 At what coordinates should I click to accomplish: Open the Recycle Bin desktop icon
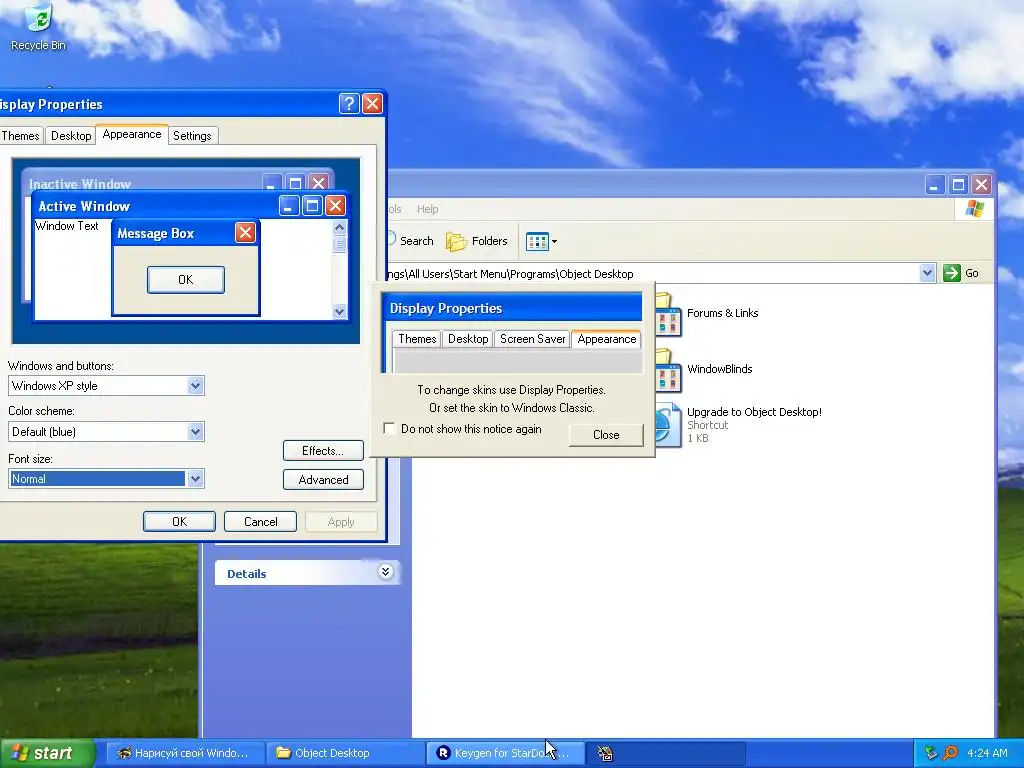click(x=38, y=26)
